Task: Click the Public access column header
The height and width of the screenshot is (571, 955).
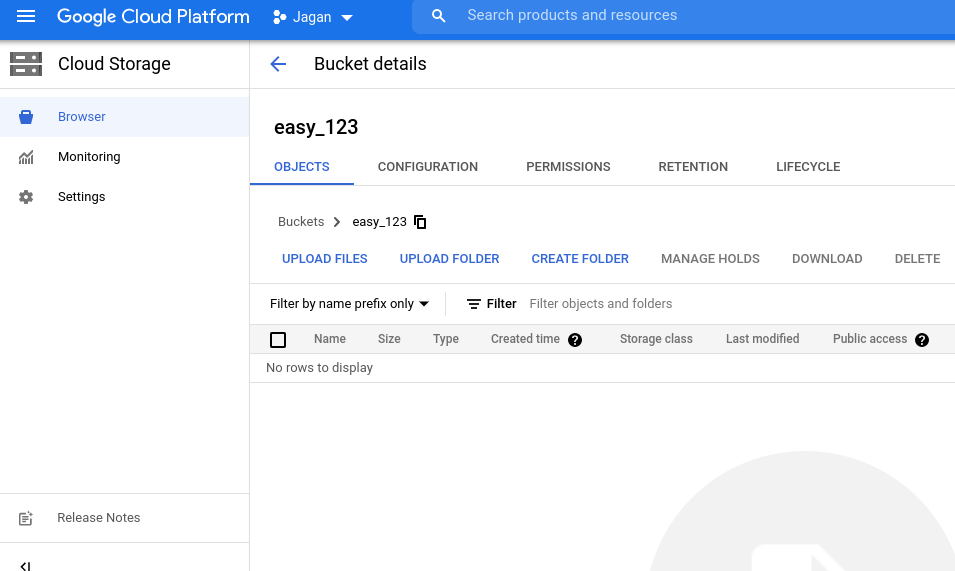Action: click(870, 339)
